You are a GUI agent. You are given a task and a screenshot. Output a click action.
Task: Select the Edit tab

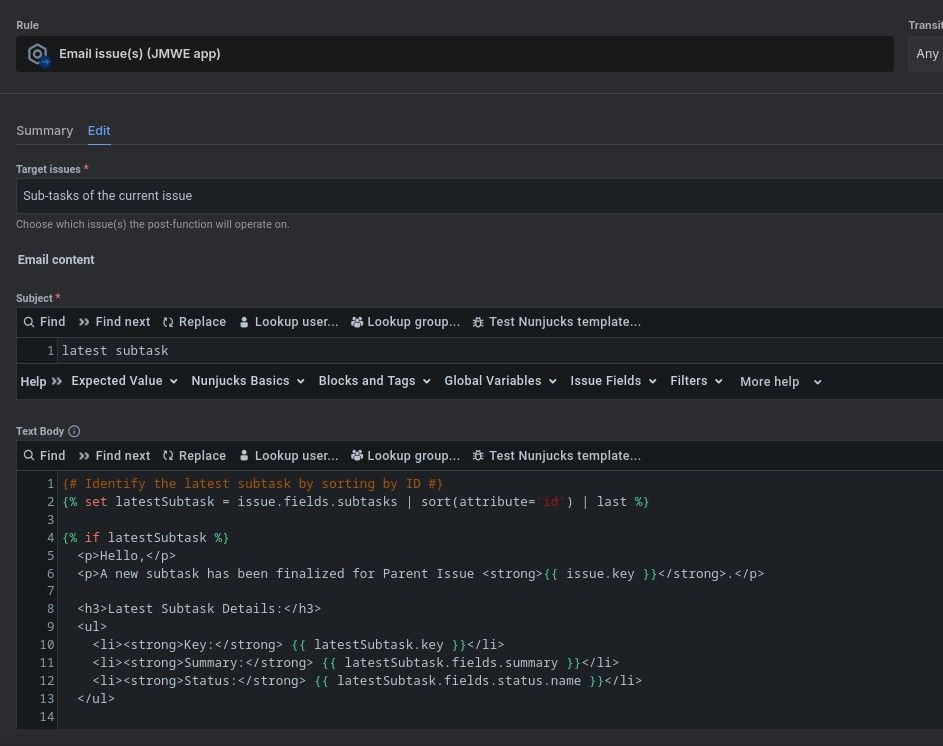(99, 131)
